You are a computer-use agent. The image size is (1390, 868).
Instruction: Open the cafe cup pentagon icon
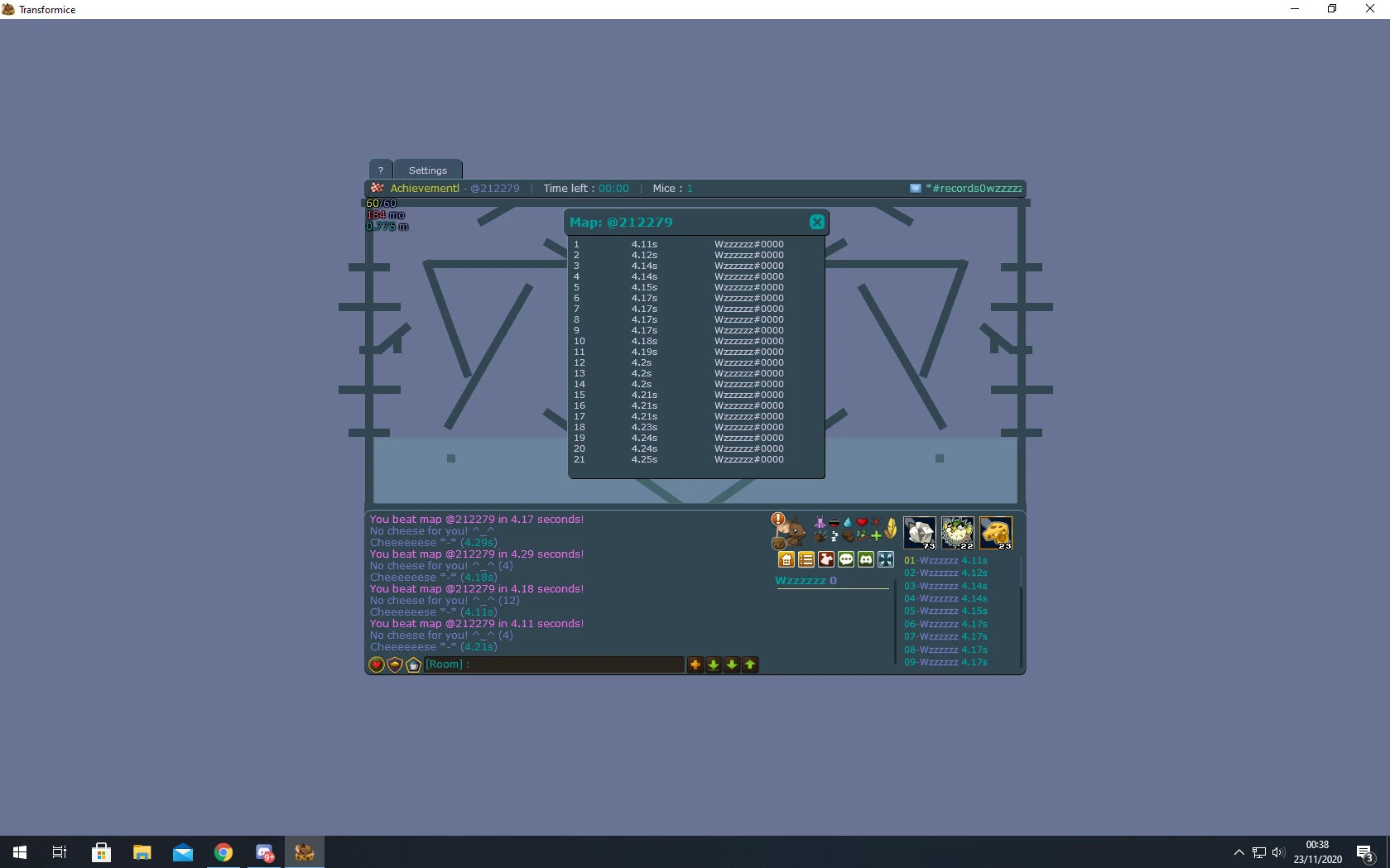[413, 664]
